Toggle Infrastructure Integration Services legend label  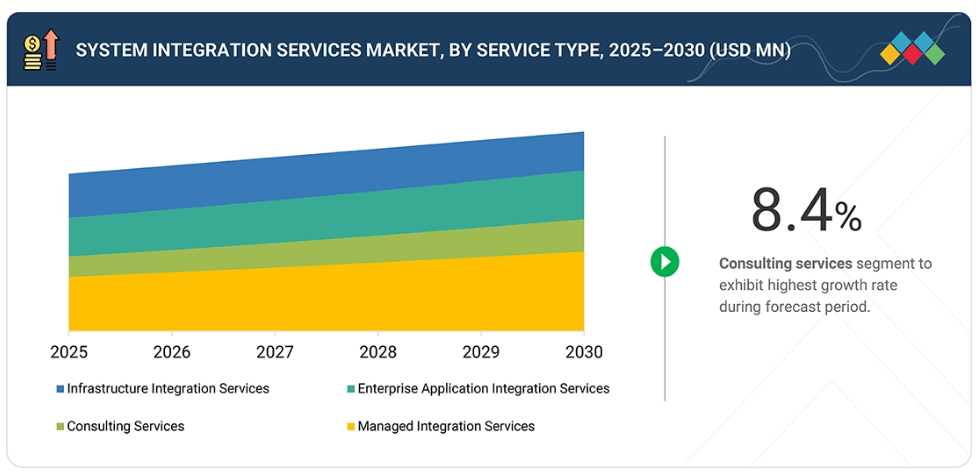pos(167,388)
